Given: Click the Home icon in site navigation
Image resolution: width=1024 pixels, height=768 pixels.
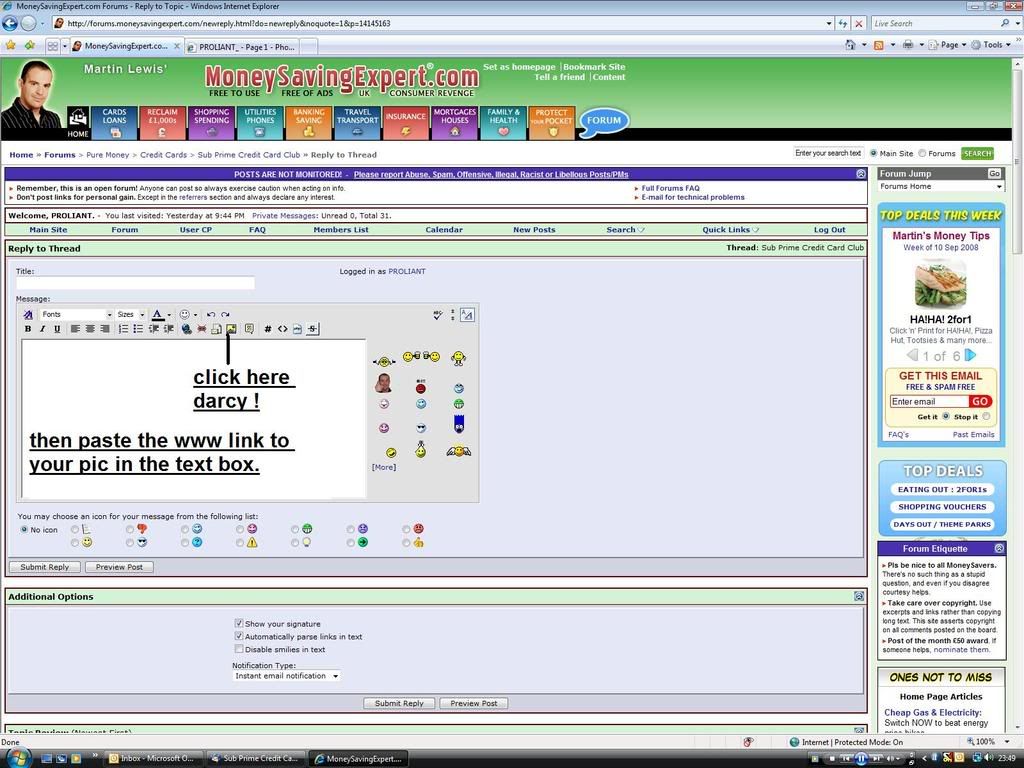Looking at the screenshot, I should [x=78, y=123].
